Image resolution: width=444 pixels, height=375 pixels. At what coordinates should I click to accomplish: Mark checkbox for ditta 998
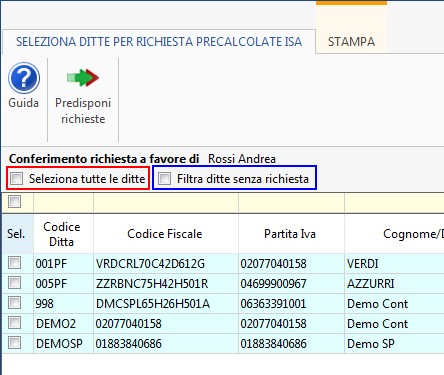coord(14,303)
